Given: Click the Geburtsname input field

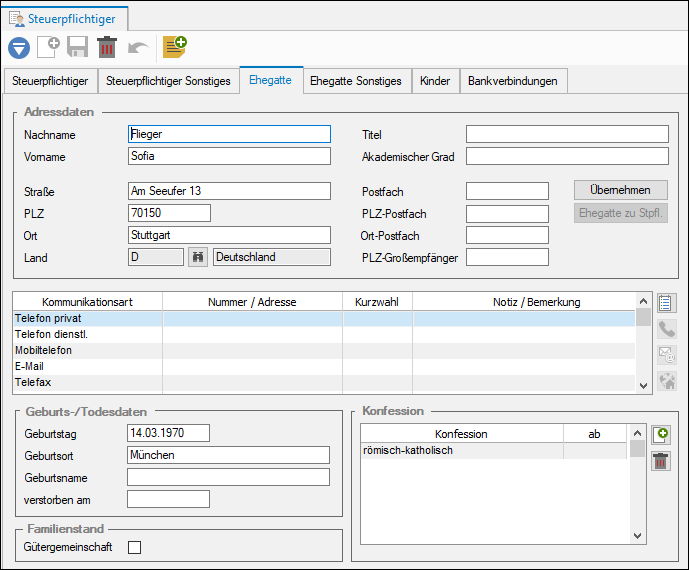Looking at the screenshot, I should point(228,477).
